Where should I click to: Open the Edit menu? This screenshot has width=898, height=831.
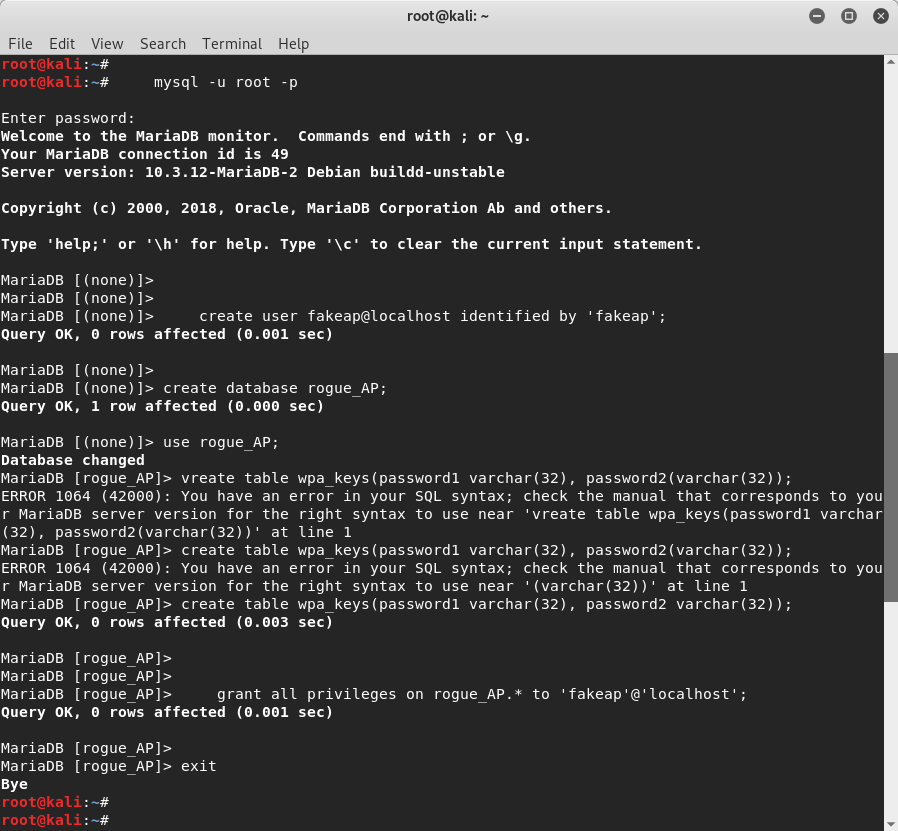[x=62, y=44]
